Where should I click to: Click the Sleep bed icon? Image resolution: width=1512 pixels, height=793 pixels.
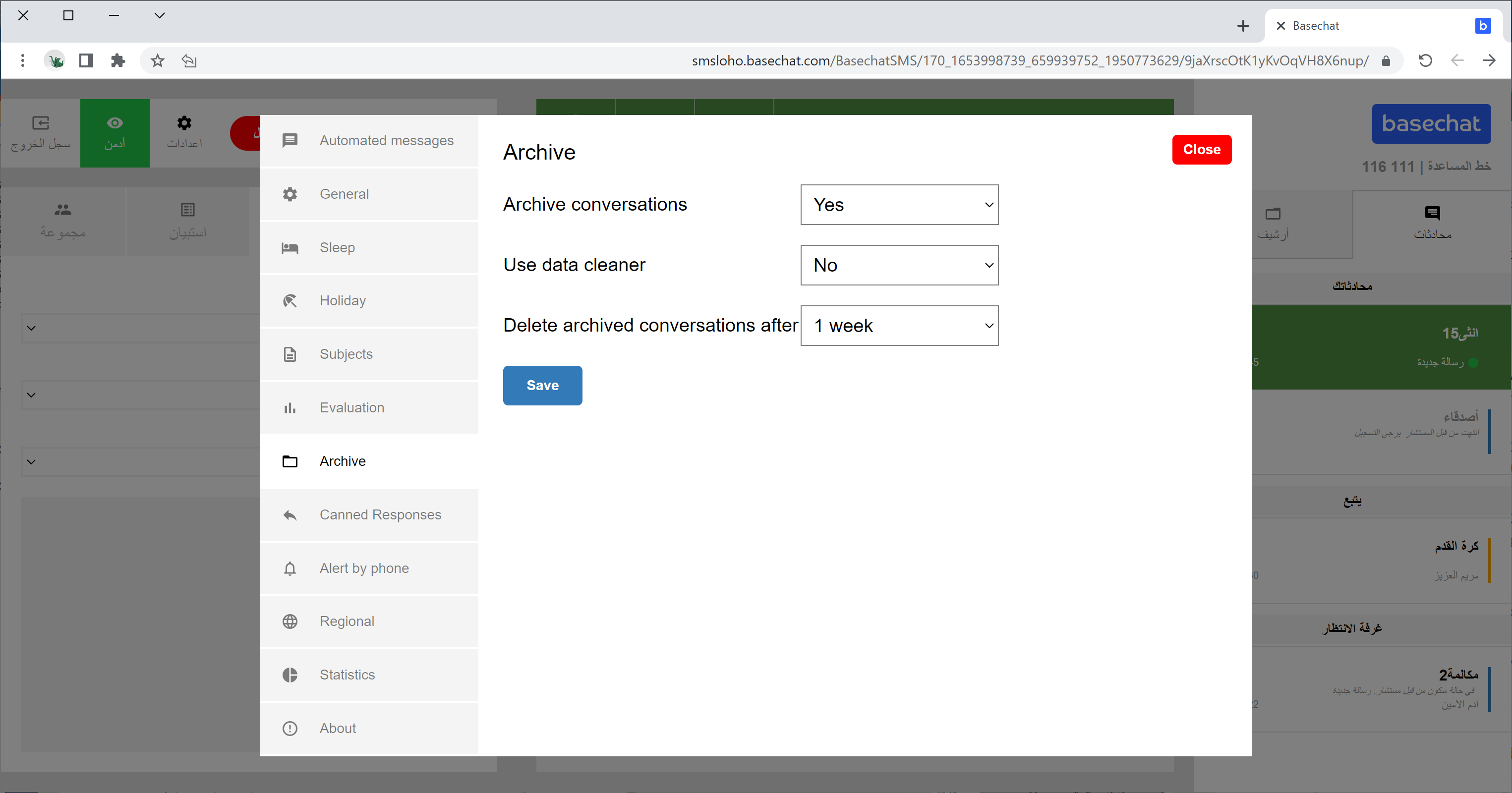(290, 248)
